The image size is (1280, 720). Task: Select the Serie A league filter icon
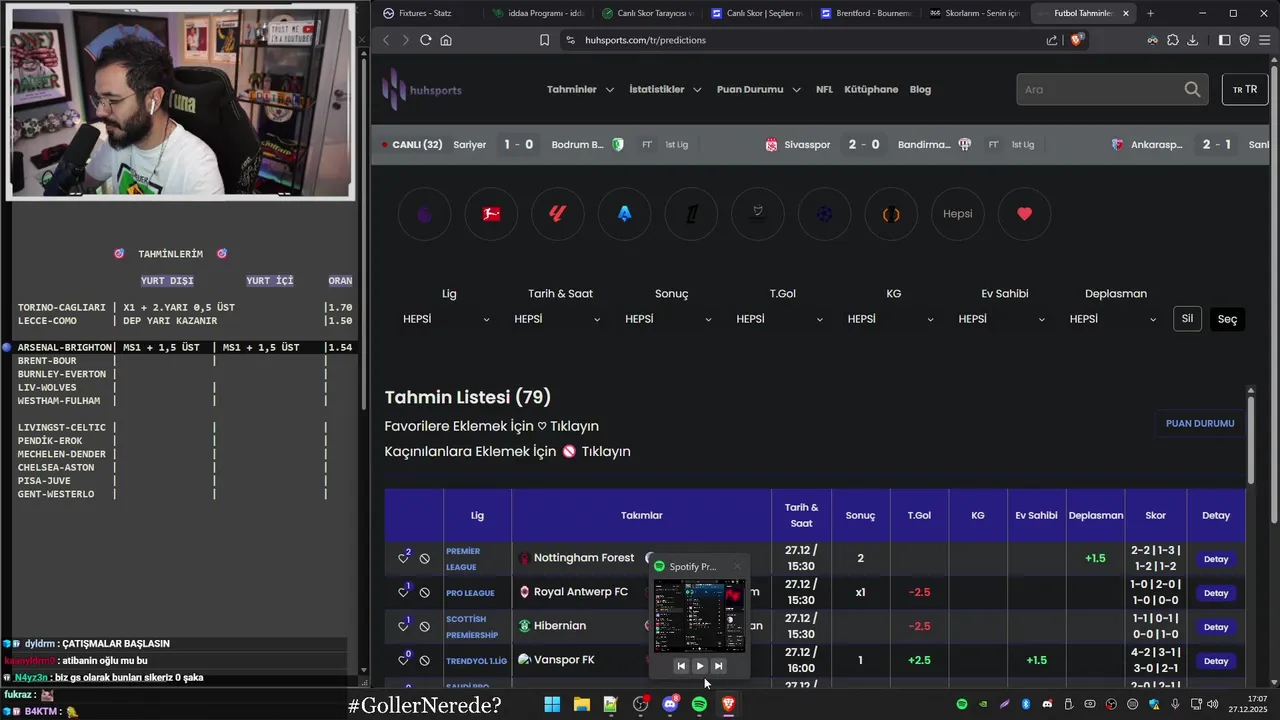click(625, 214)
